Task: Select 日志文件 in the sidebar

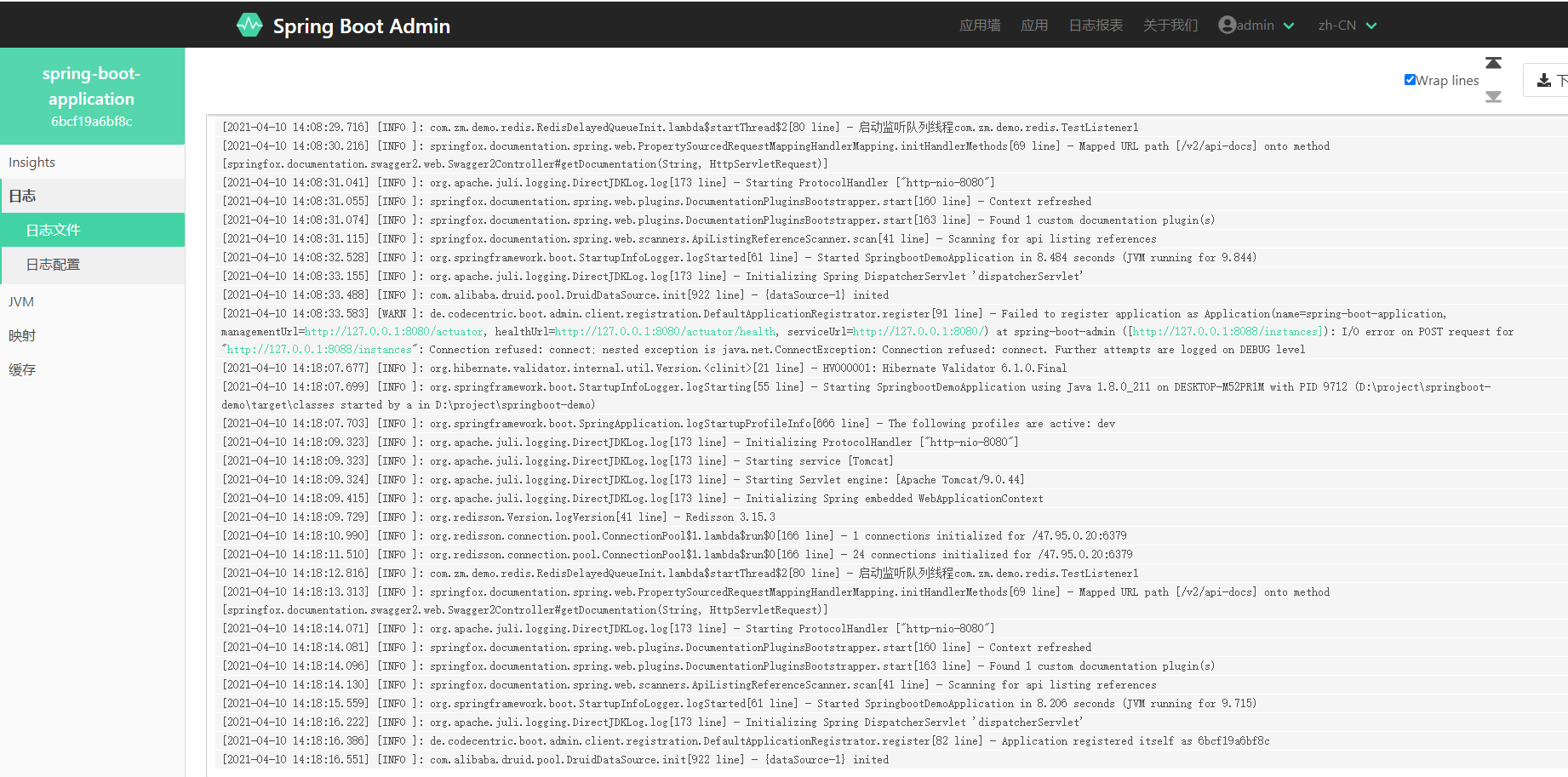Action: [x=92, y=230]
